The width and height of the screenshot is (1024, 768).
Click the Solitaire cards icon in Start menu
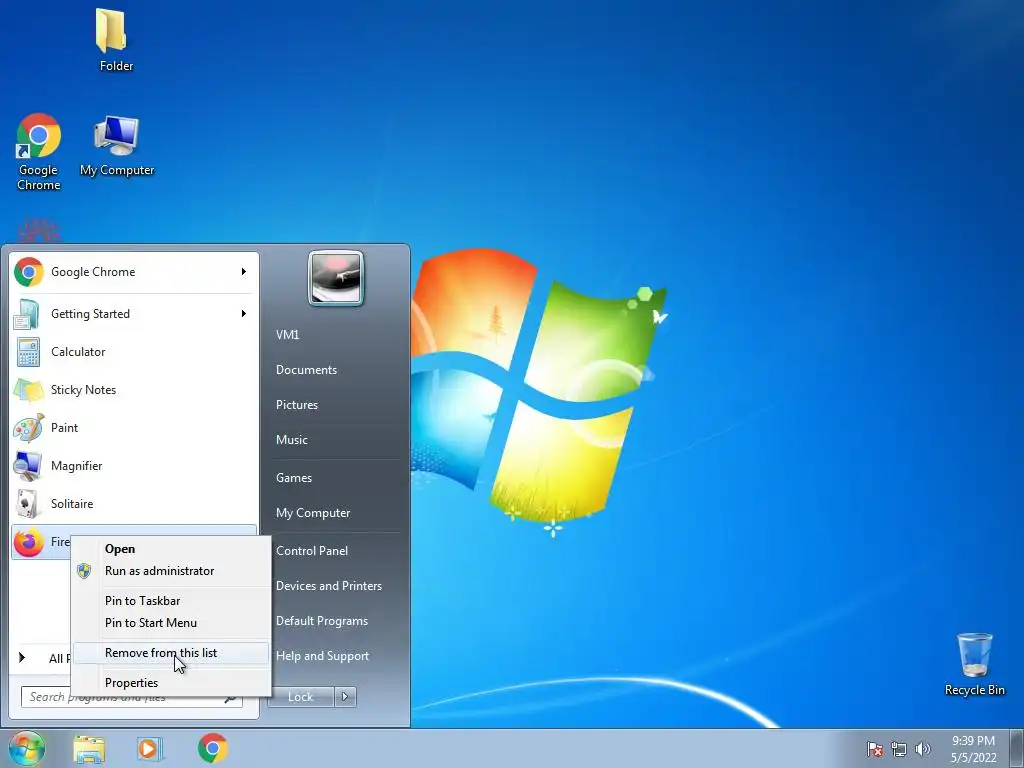(x=27, y=504)
